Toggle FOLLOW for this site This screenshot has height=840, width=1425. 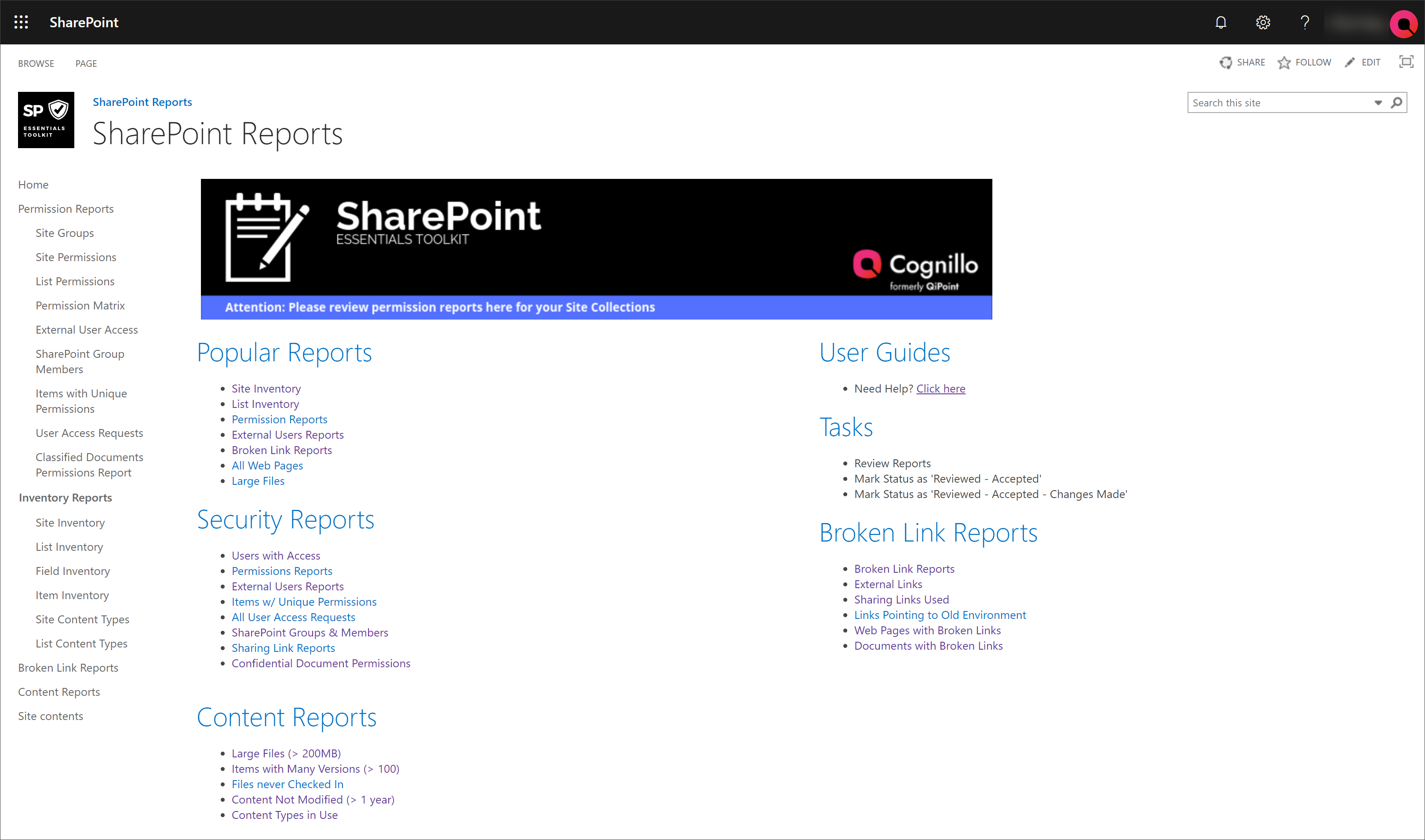coord(1305,62)
